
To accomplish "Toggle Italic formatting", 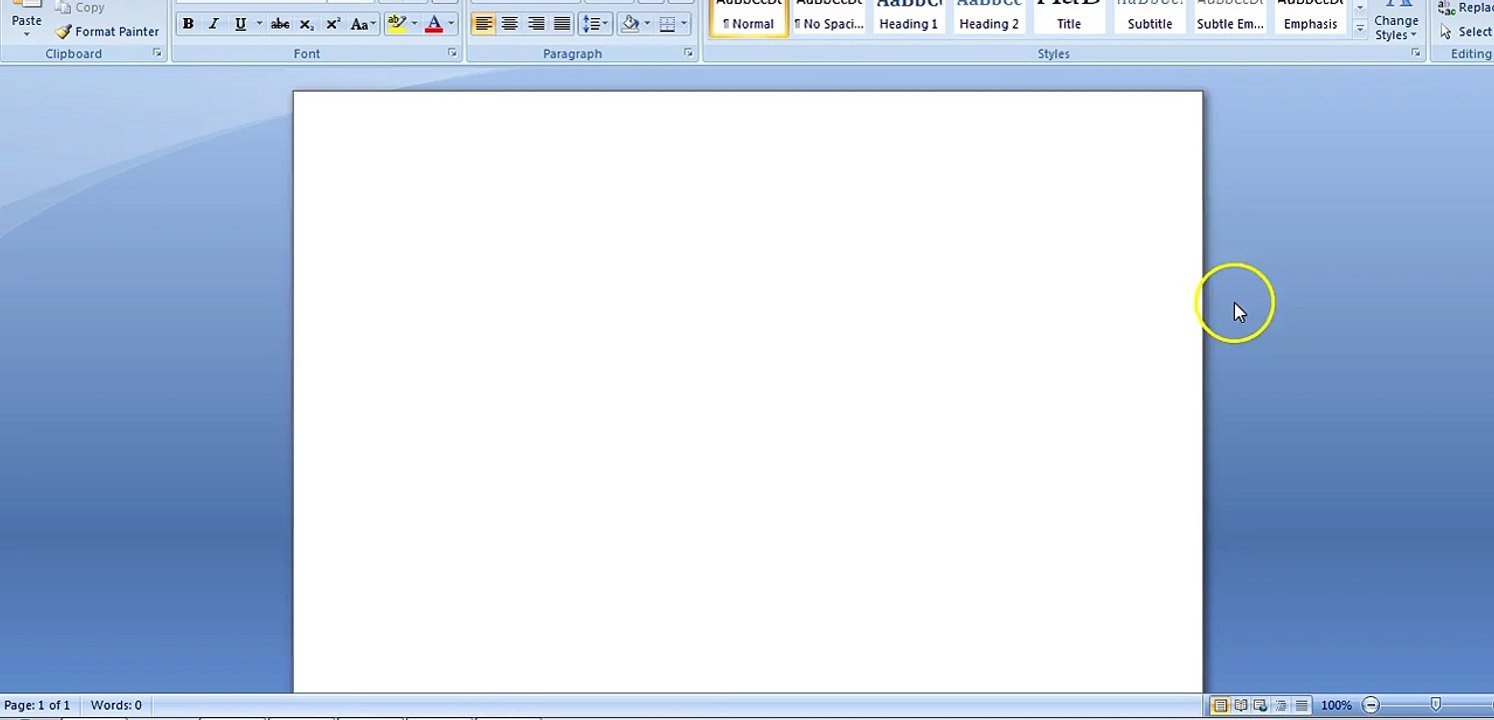I will click(213, 24).
